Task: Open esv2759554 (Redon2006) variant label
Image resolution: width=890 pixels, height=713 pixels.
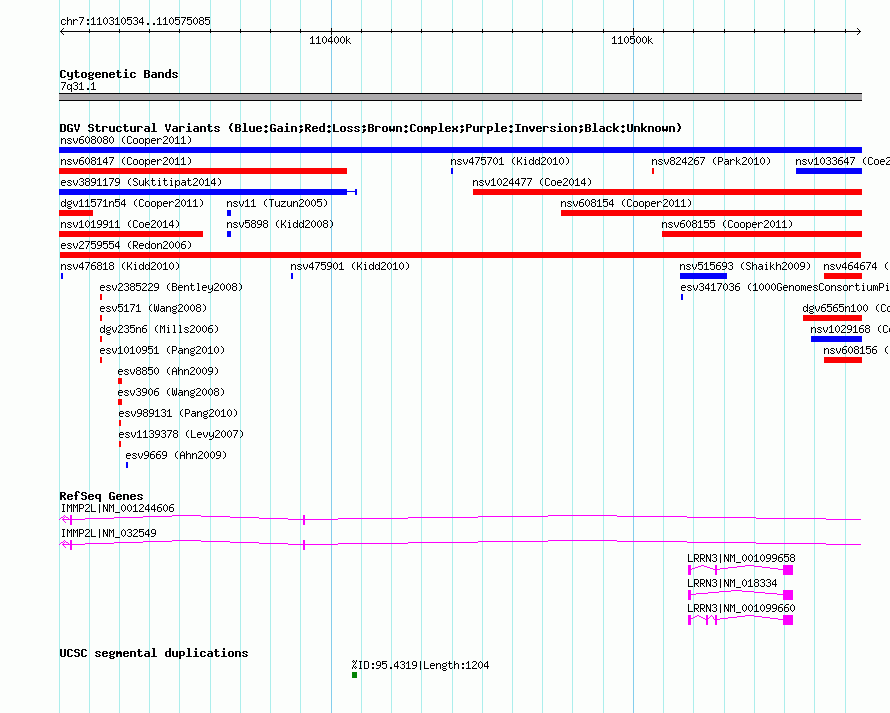Action: (x=126, y=245)
